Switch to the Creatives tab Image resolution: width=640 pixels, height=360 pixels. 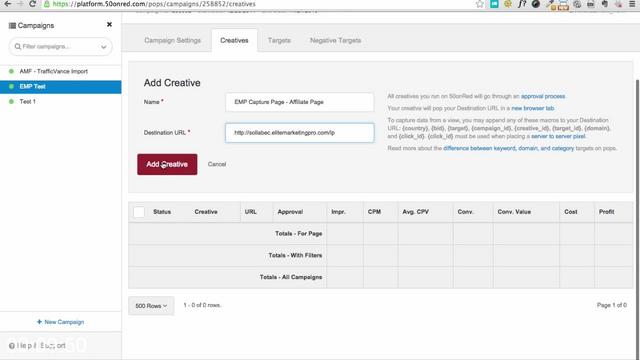[234, 40]
